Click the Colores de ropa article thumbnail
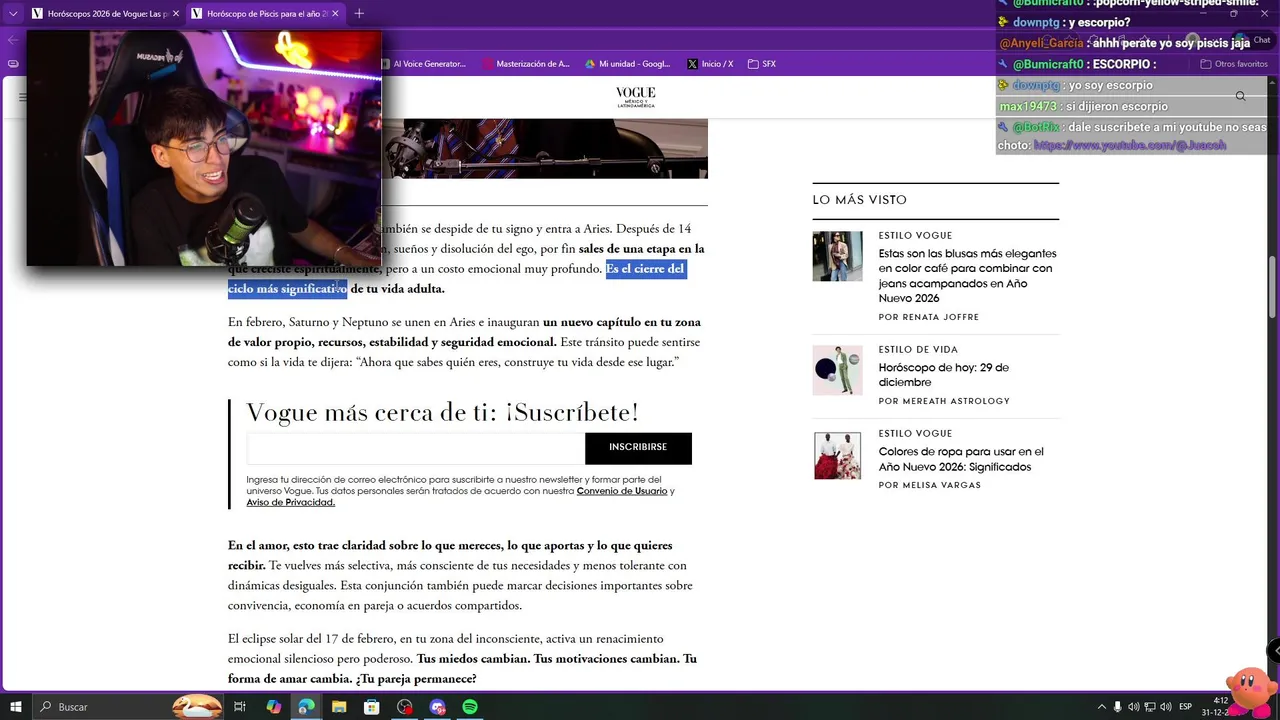The image size is (1280, 720). click(837, 455)
